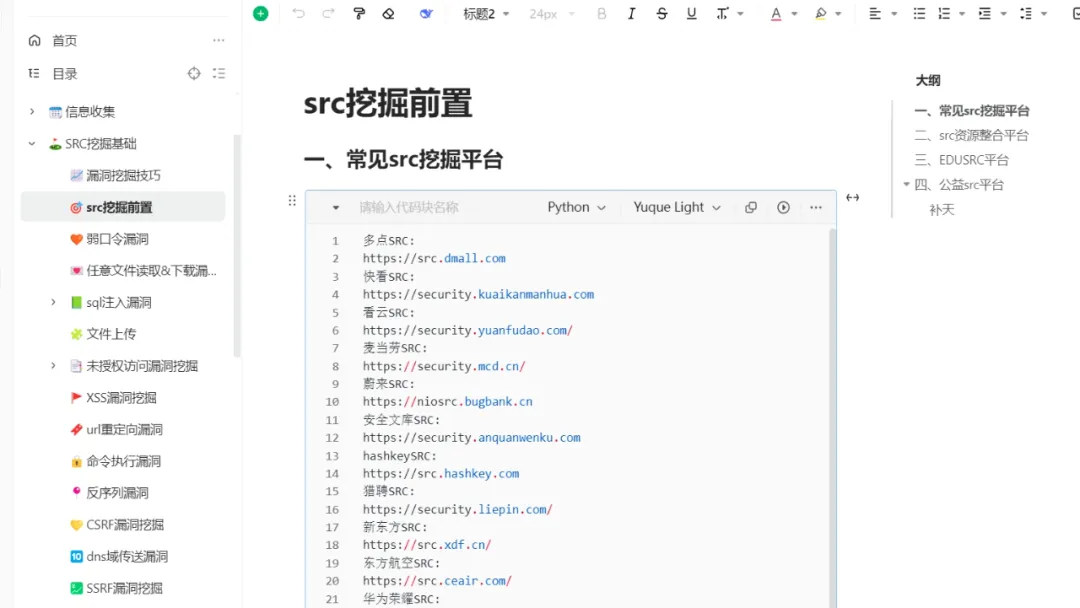The width and height of the screenshot is (1080, 608).
Task: Activate the format painter tool
Action: [x=359, y=13]
